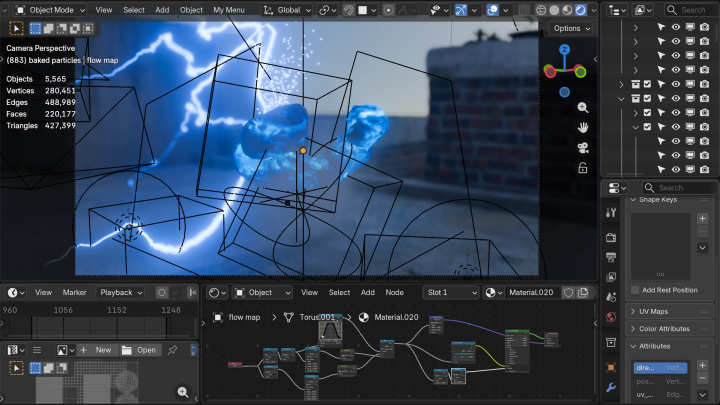Click the Open image button
The image size is (720, 405).
click(139, 350)
